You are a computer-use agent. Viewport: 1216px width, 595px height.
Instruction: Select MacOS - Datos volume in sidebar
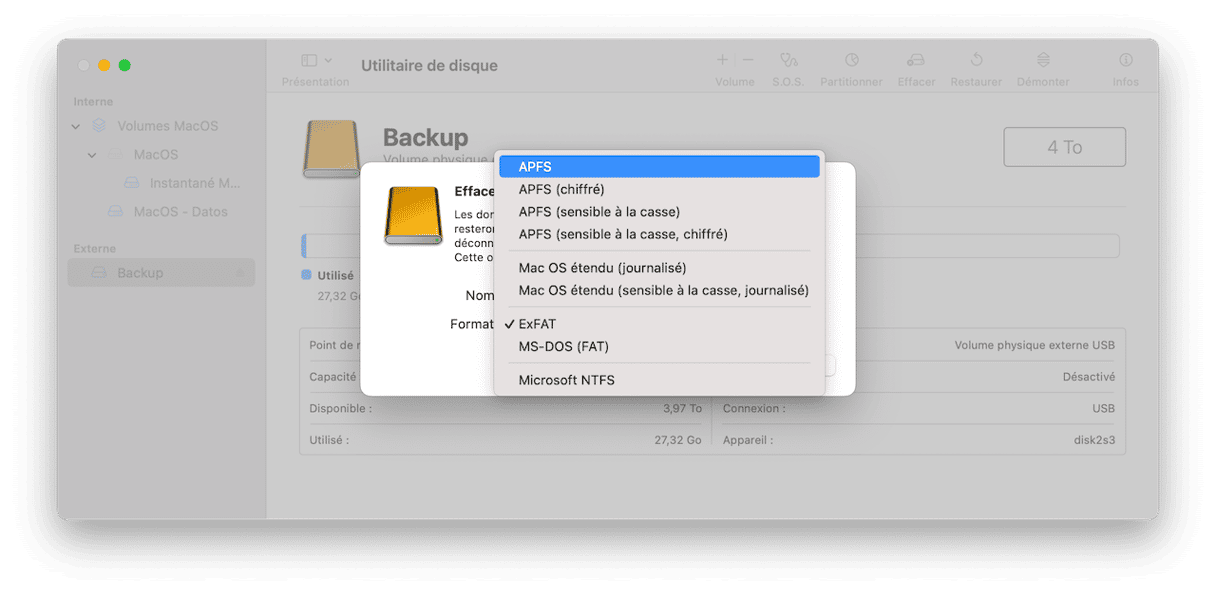tap(180, 212)
